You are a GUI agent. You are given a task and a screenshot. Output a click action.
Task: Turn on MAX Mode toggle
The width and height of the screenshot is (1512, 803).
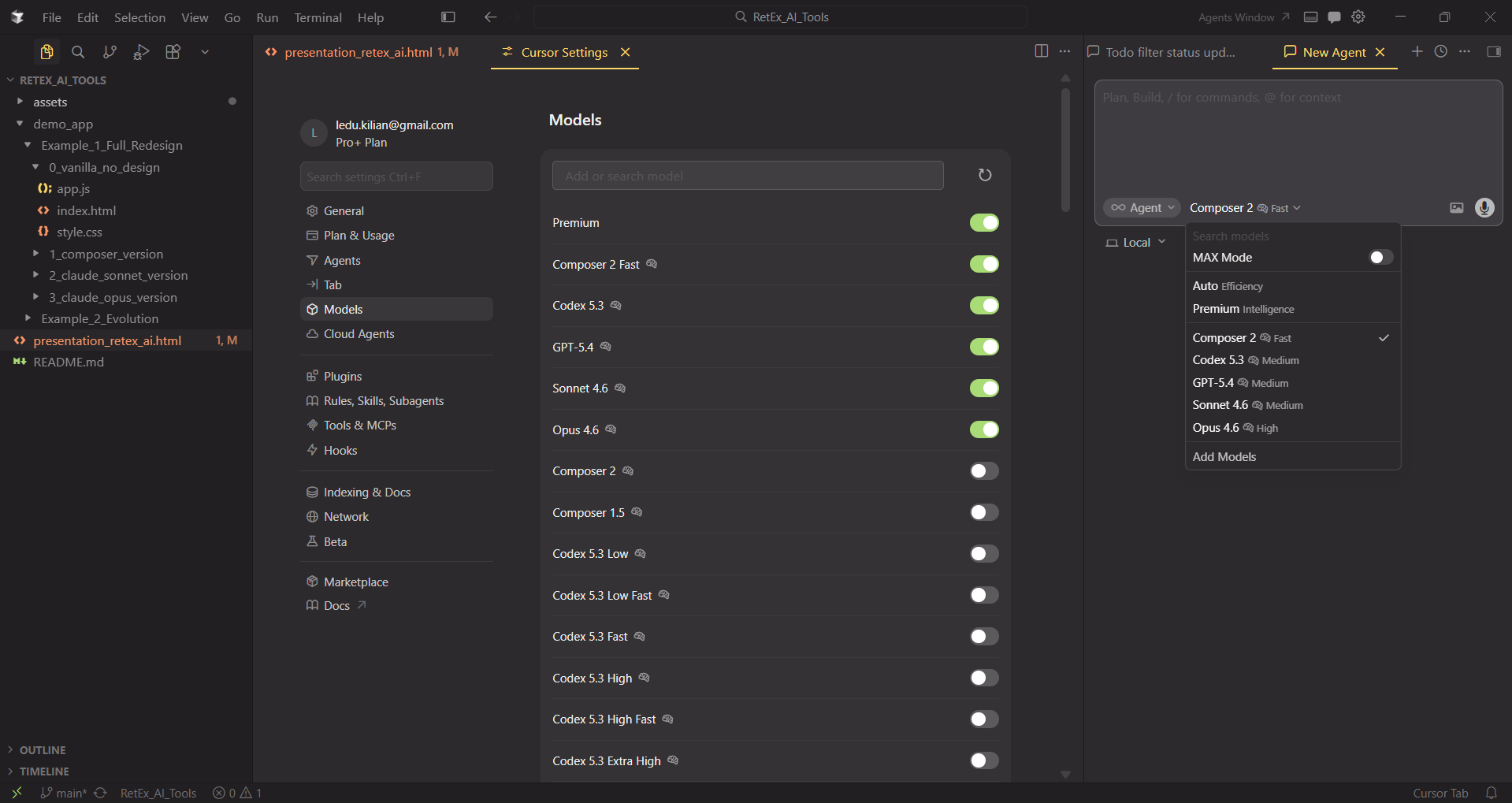pos(1380,258)
